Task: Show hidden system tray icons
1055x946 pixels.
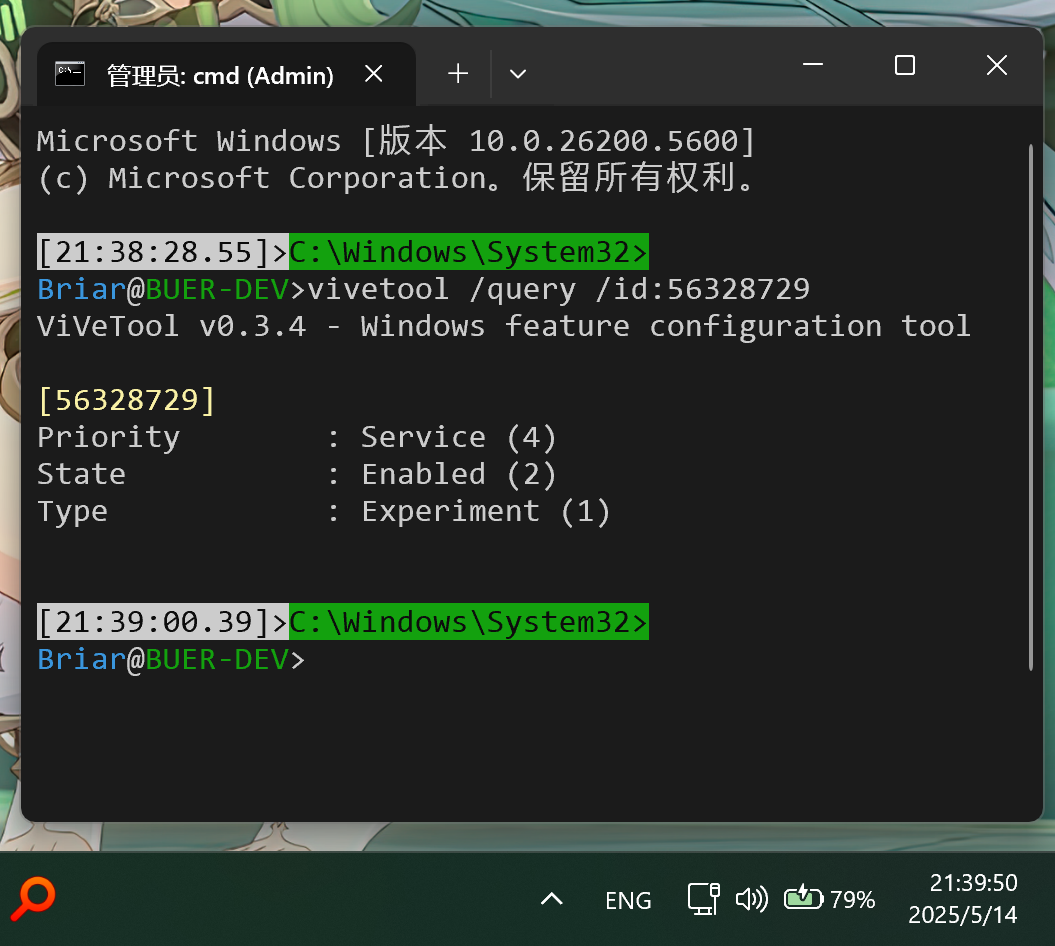Action: point(551,899)
